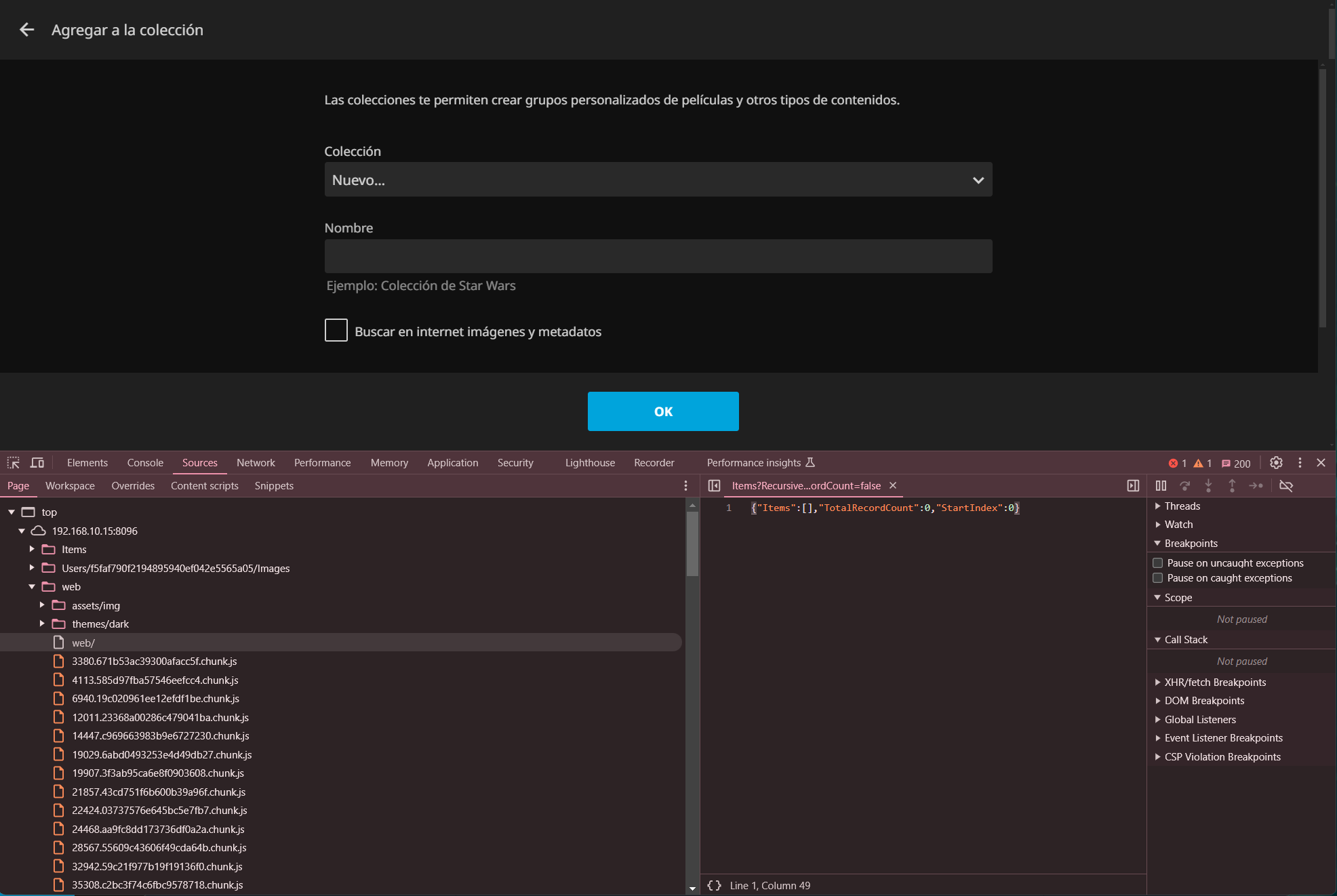1337x896 pixels.
Task: Click the pause script execution icon
Action: tap(1161, 486)
